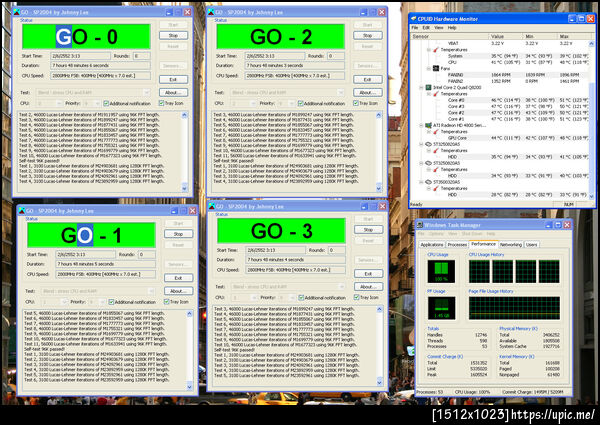The height and width of the screenshot is (425, 600).
Task: Open File menu in Hardware Monitor
Action: click(x=415, y=28)
